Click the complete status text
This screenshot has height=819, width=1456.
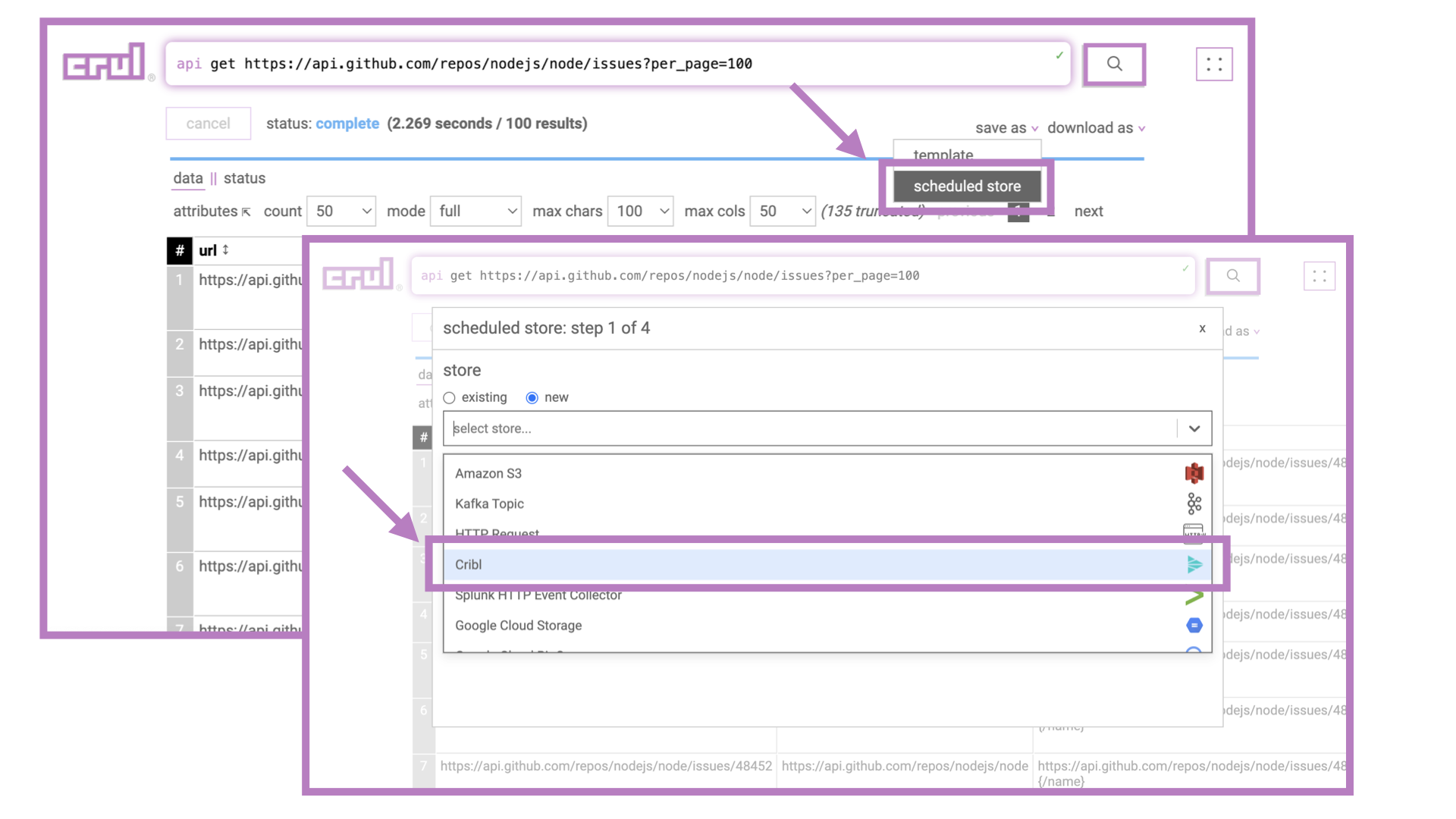[x=347, y=124]
